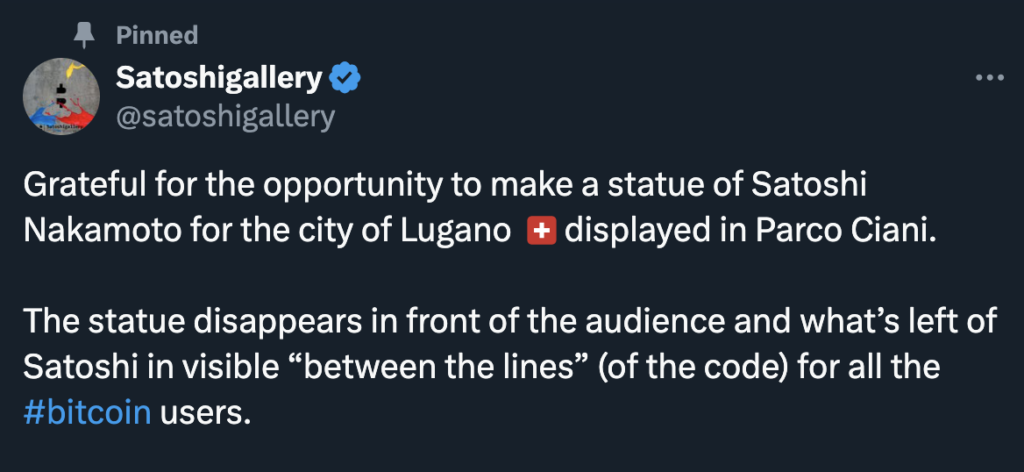Screen dimensions: 1024x472
Task: Open the #bitcoin hashtag link
Action: pos(86,414)
